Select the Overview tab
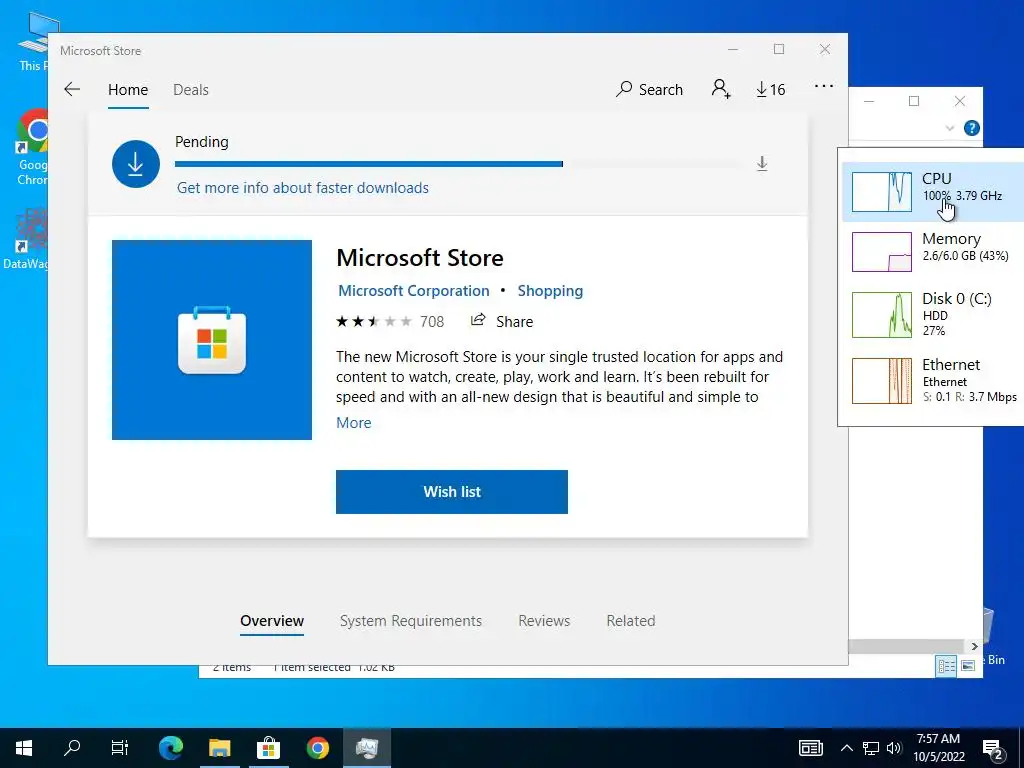Screen dimensions: 1024x768 272,621
